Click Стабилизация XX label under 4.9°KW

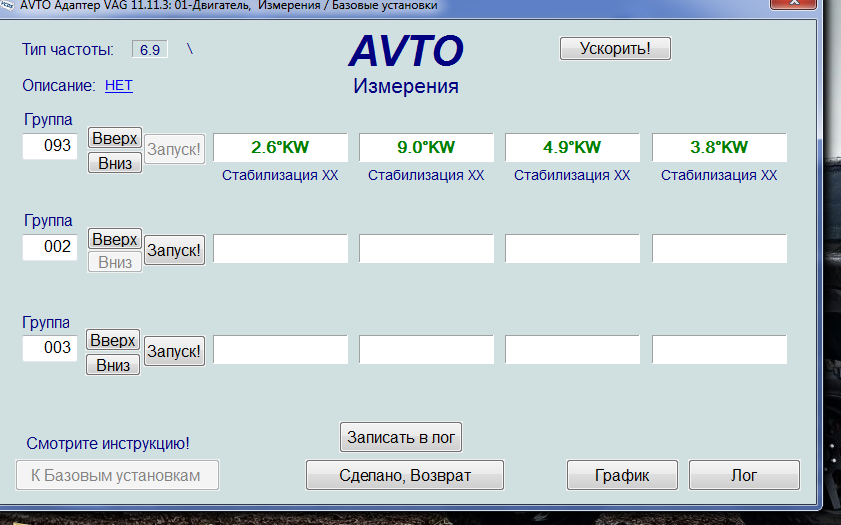click(x=572, y=175)
